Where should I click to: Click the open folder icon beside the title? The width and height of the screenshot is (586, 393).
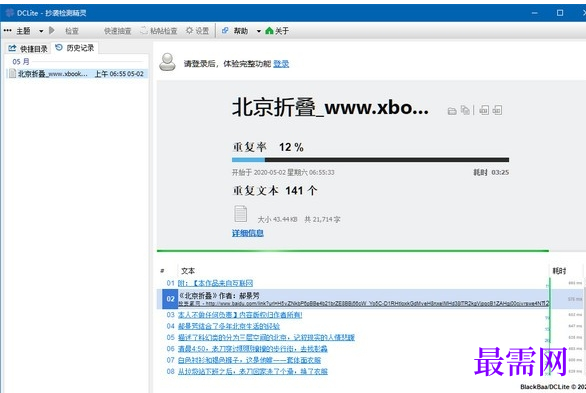pyautogui.click(x=452, y=111)
